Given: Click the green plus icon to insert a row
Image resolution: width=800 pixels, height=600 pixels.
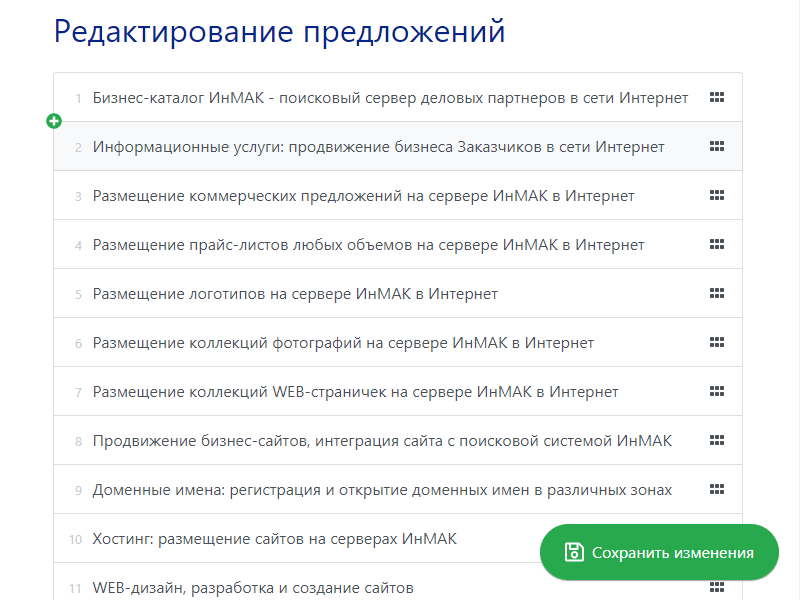Looking at the screenshot, I should 54,121.
